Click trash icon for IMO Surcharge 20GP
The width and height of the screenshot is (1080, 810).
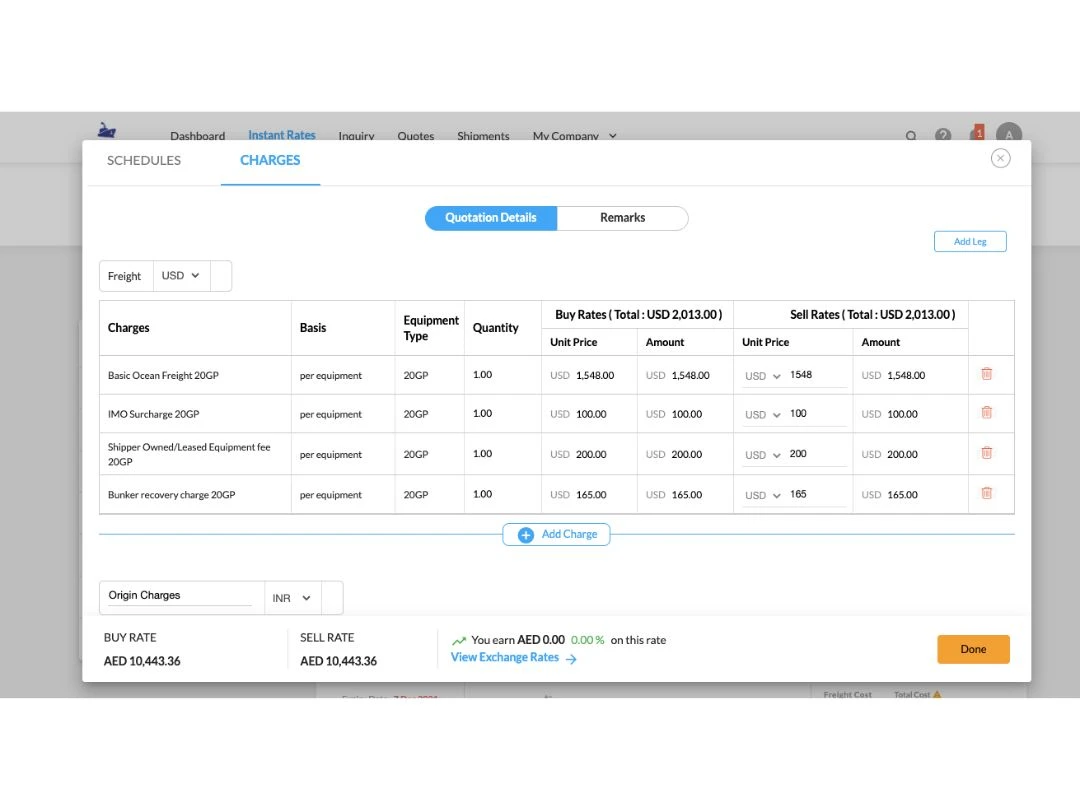pos(986,413)
